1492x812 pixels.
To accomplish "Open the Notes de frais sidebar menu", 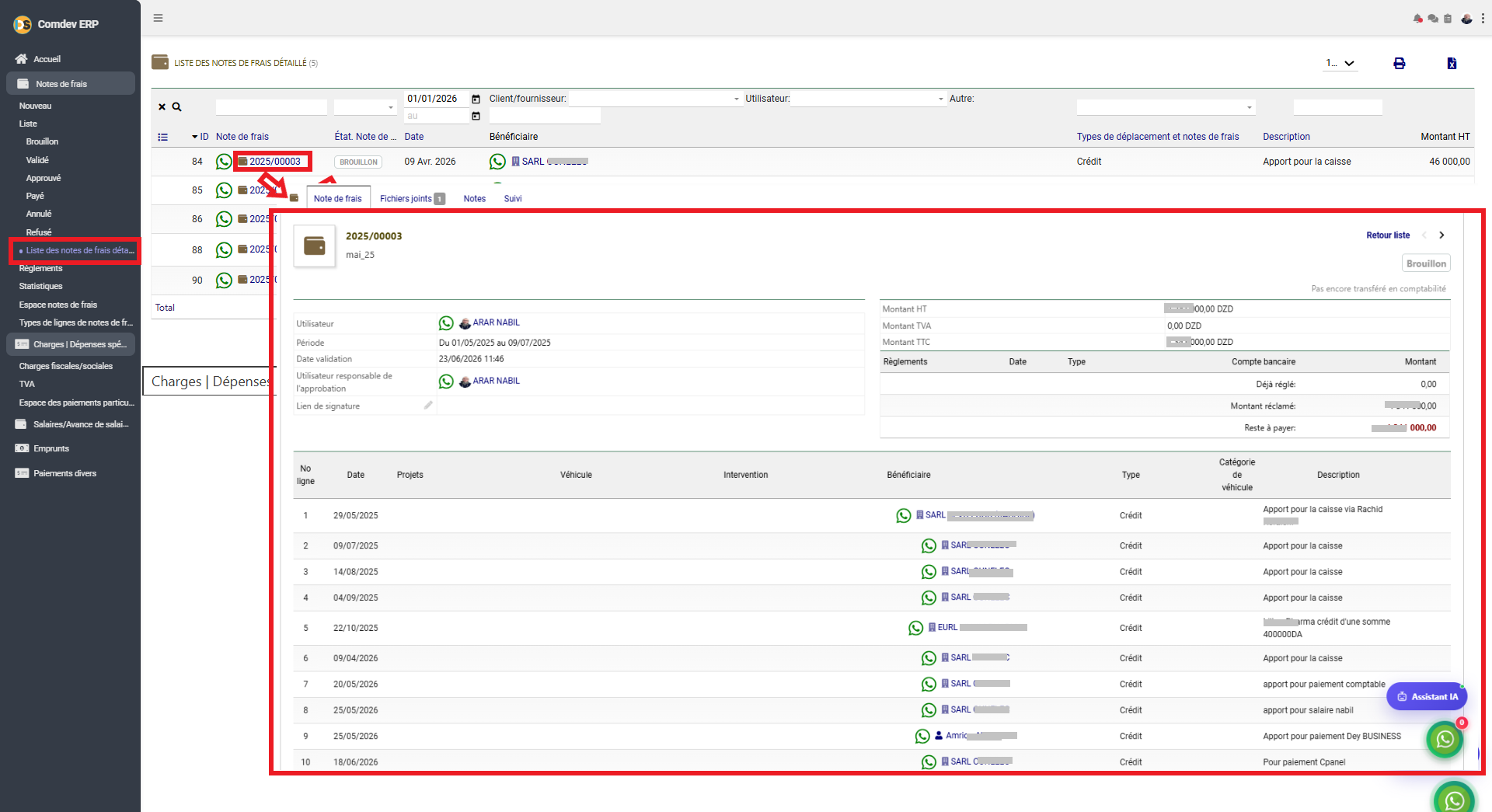I will pos(71,84).
